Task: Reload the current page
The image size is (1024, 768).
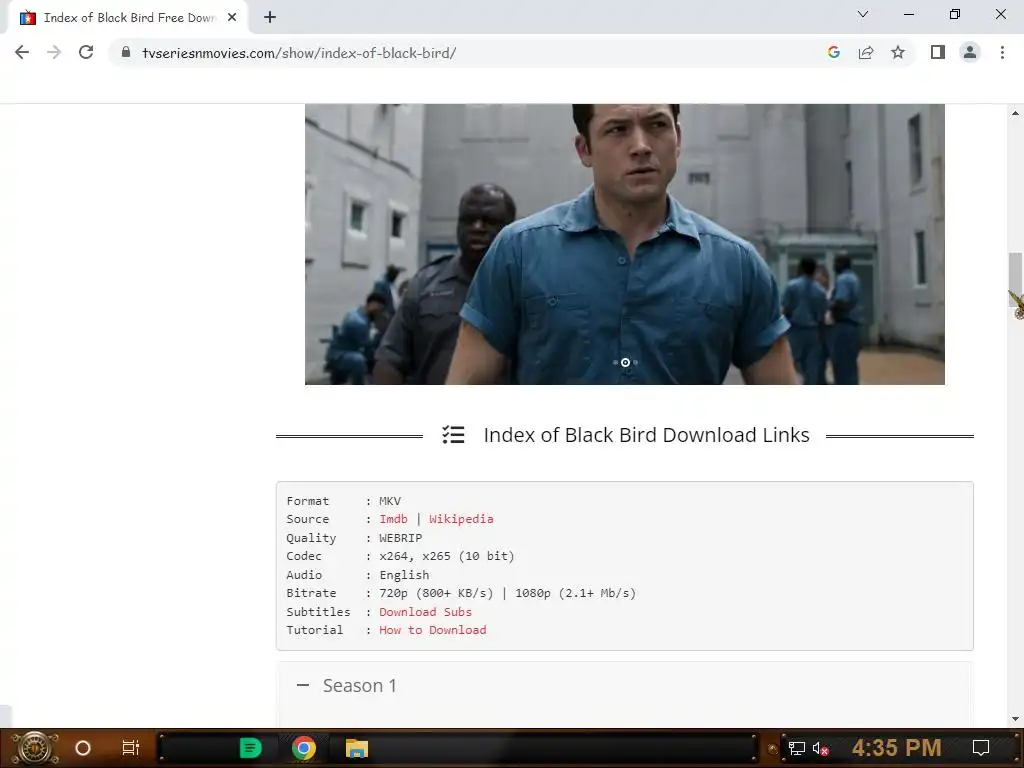Action: pyautogui.click(x=86, y=52)
